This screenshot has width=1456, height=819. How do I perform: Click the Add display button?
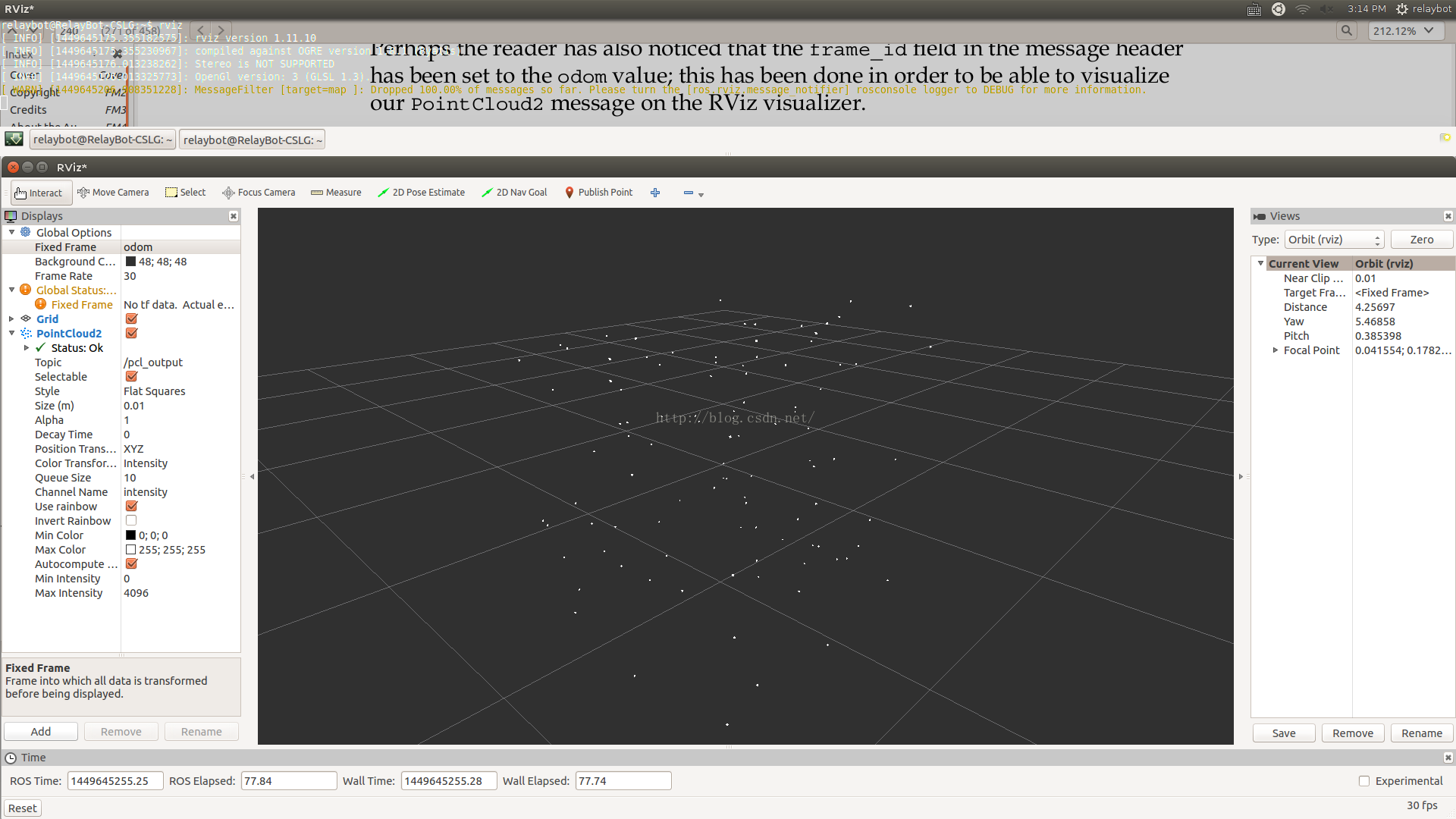(41, 732)
